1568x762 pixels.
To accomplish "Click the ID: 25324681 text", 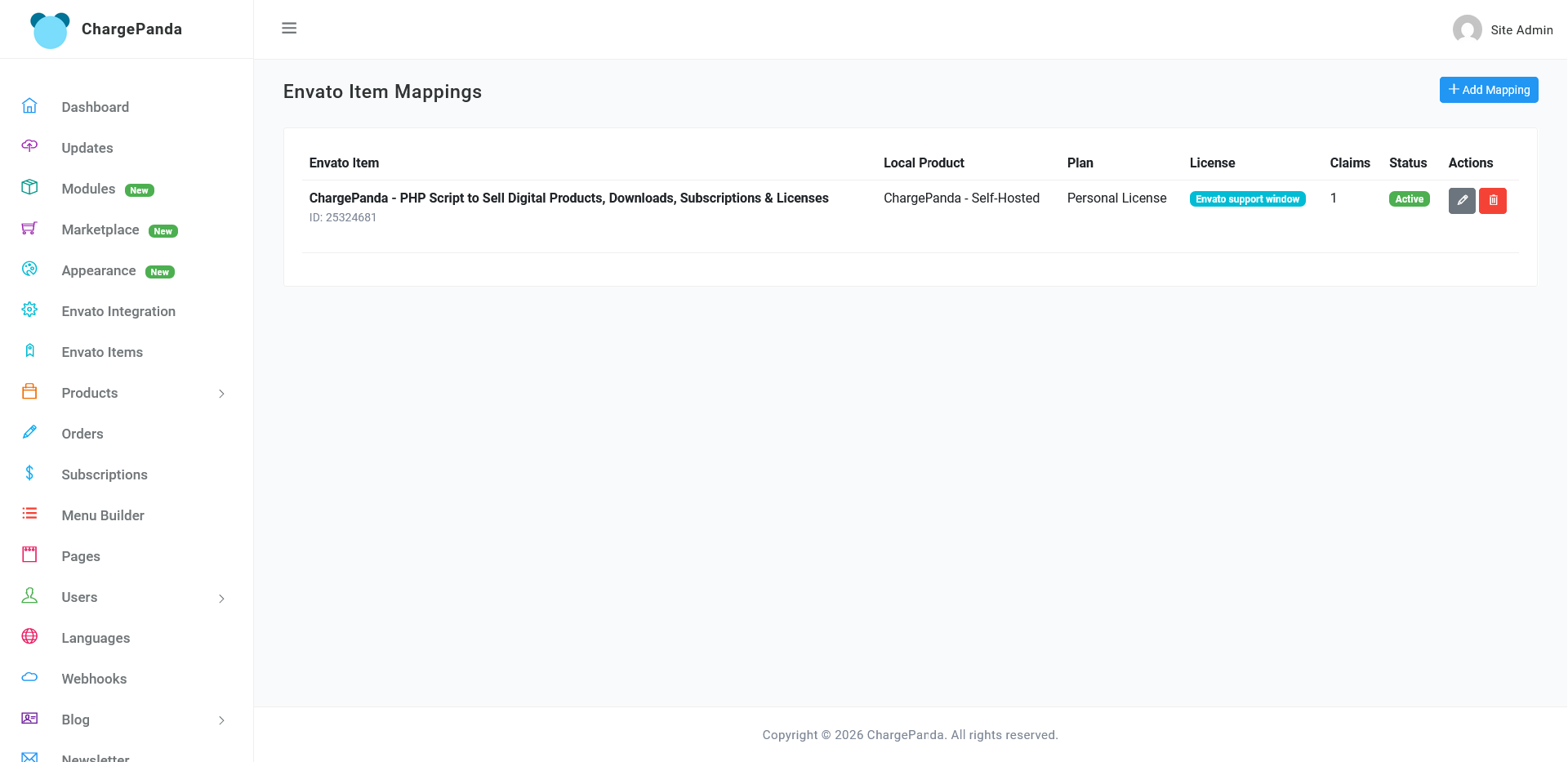I will [x=342, y=217].
